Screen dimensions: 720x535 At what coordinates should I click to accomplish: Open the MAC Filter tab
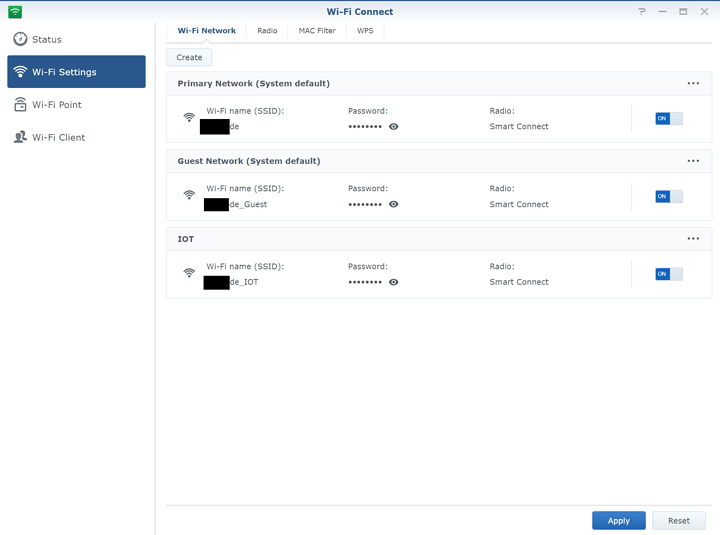click(317, 31)
